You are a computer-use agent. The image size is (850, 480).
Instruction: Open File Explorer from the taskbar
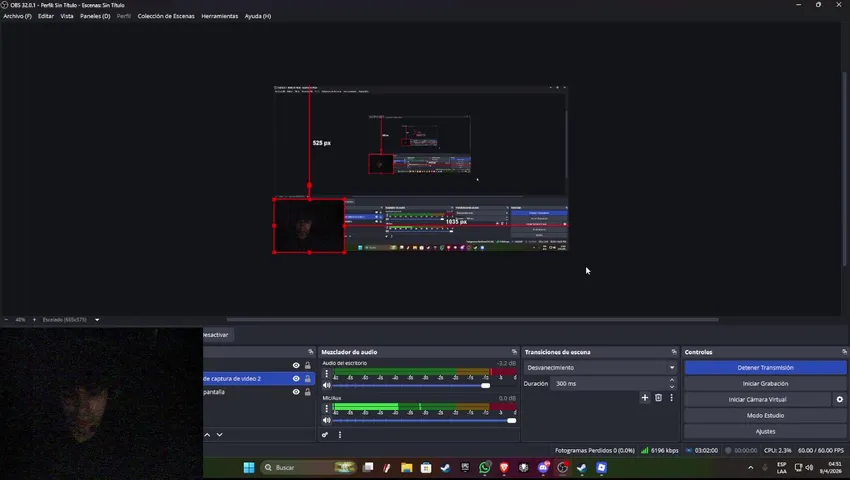(407, 468)
